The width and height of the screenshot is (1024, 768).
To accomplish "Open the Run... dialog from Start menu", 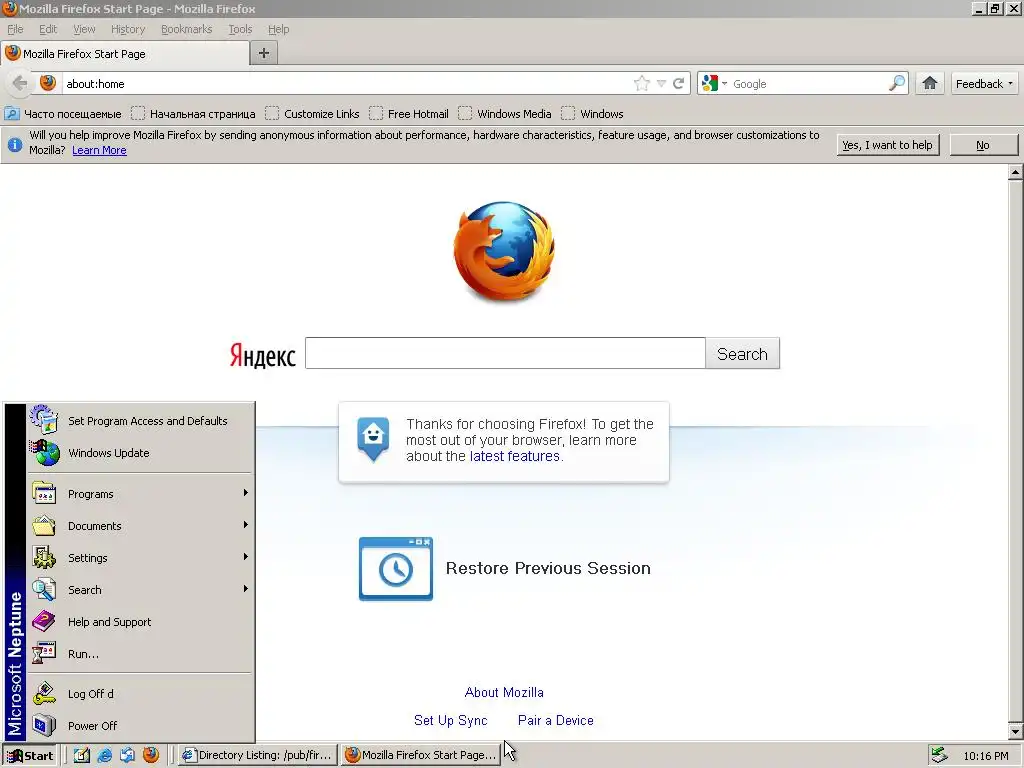I will pos(139,654).
